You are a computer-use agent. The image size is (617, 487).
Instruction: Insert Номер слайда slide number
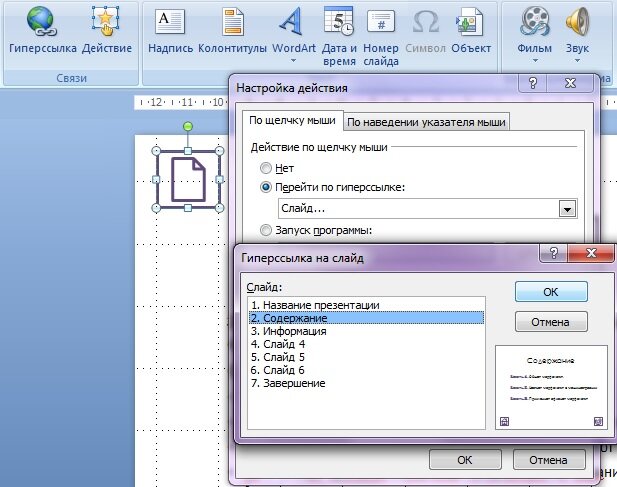(x=381, y=35)
